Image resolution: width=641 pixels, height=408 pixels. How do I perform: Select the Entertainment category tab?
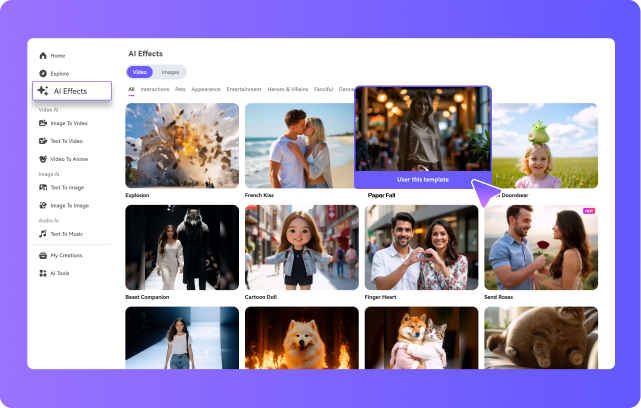pyautogui.click(x=244, y=89)
